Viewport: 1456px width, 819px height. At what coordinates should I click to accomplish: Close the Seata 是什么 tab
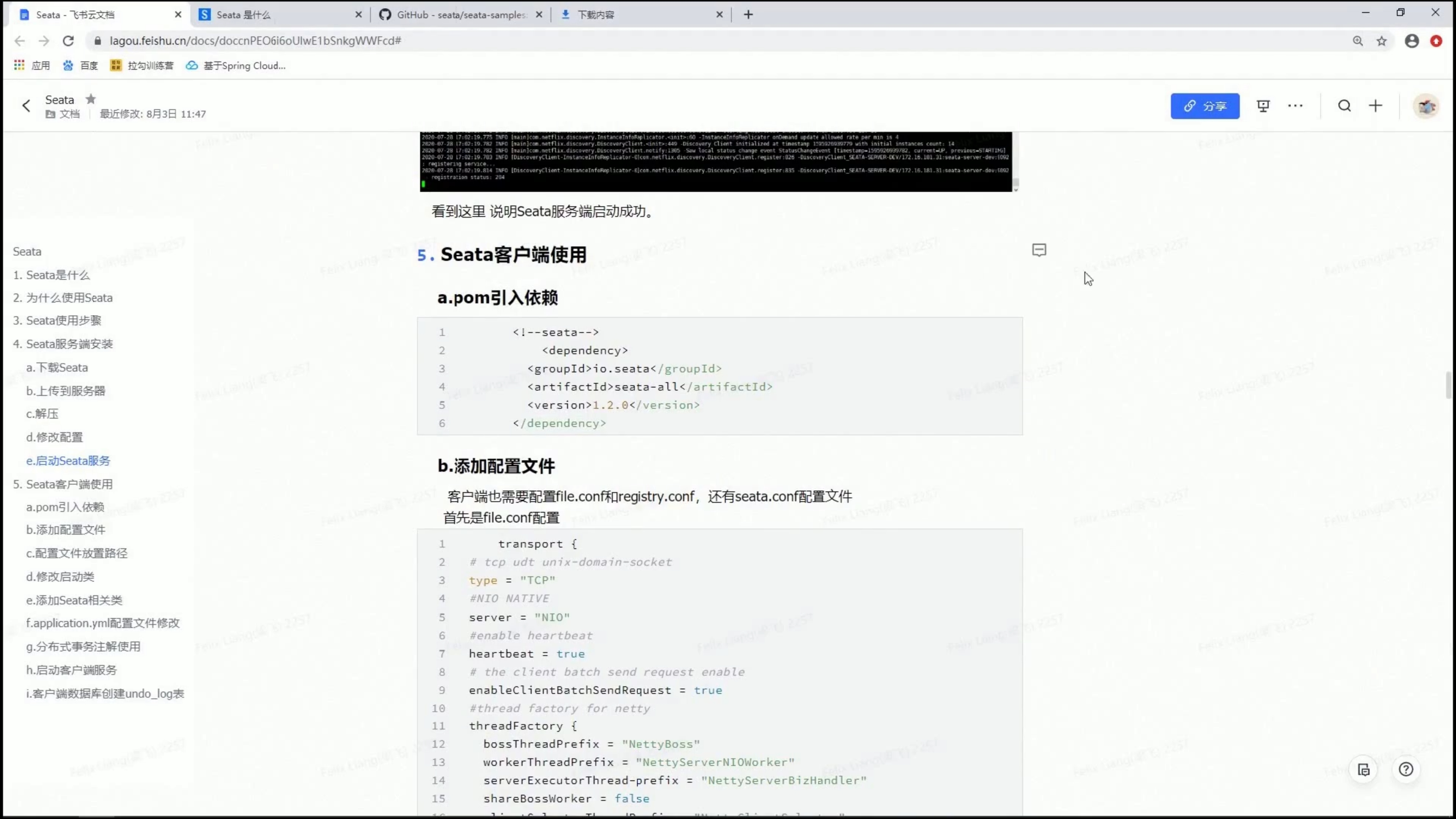358,15
